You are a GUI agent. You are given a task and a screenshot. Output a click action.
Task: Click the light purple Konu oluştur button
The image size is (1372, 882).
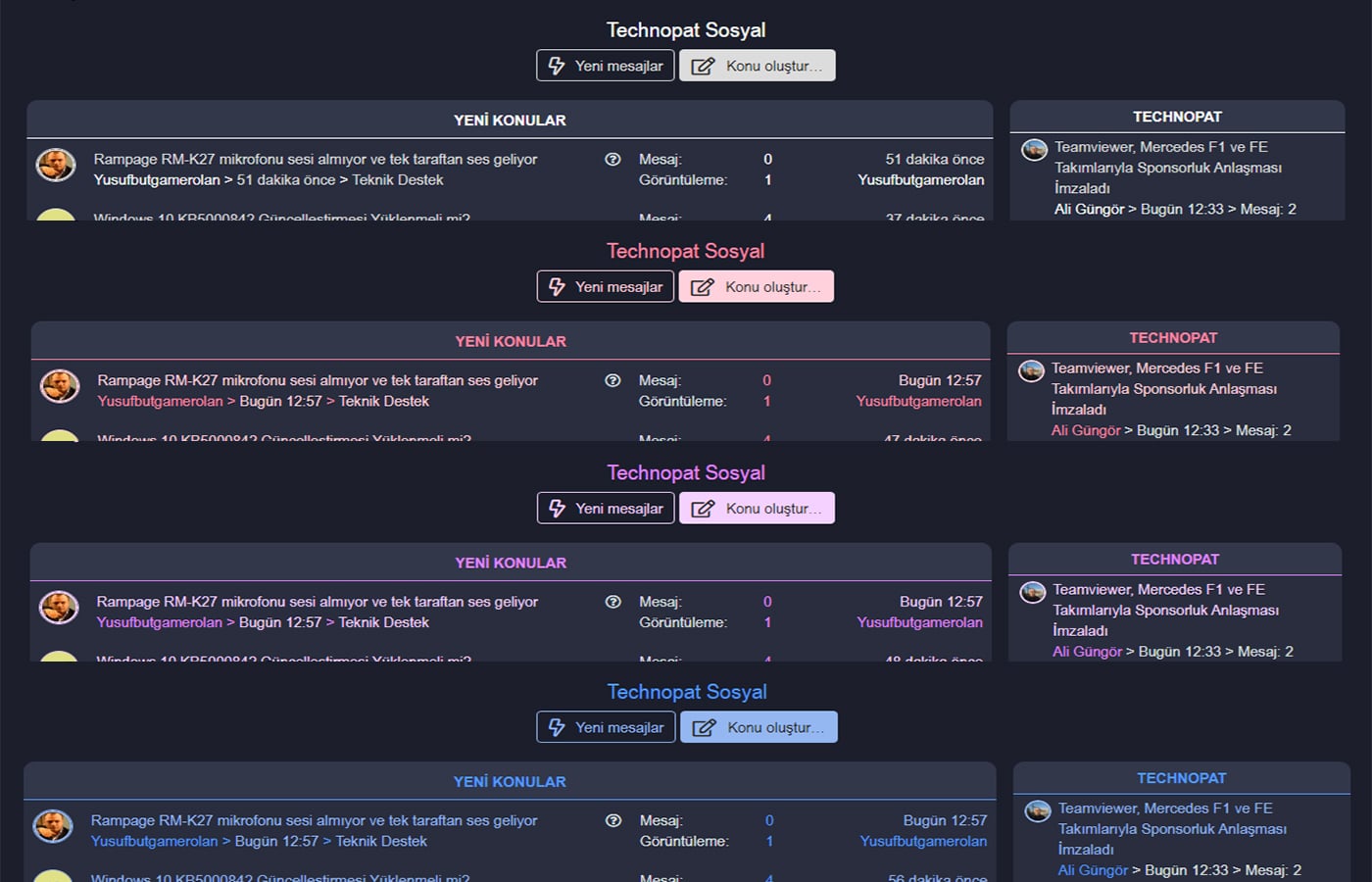pos(758,508)
